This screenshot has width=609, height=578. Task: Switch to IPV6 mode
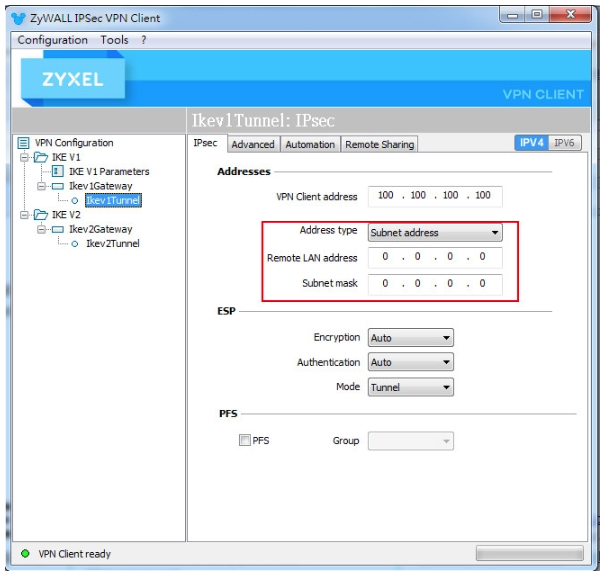pyautogui.click(x=564, y=143)
